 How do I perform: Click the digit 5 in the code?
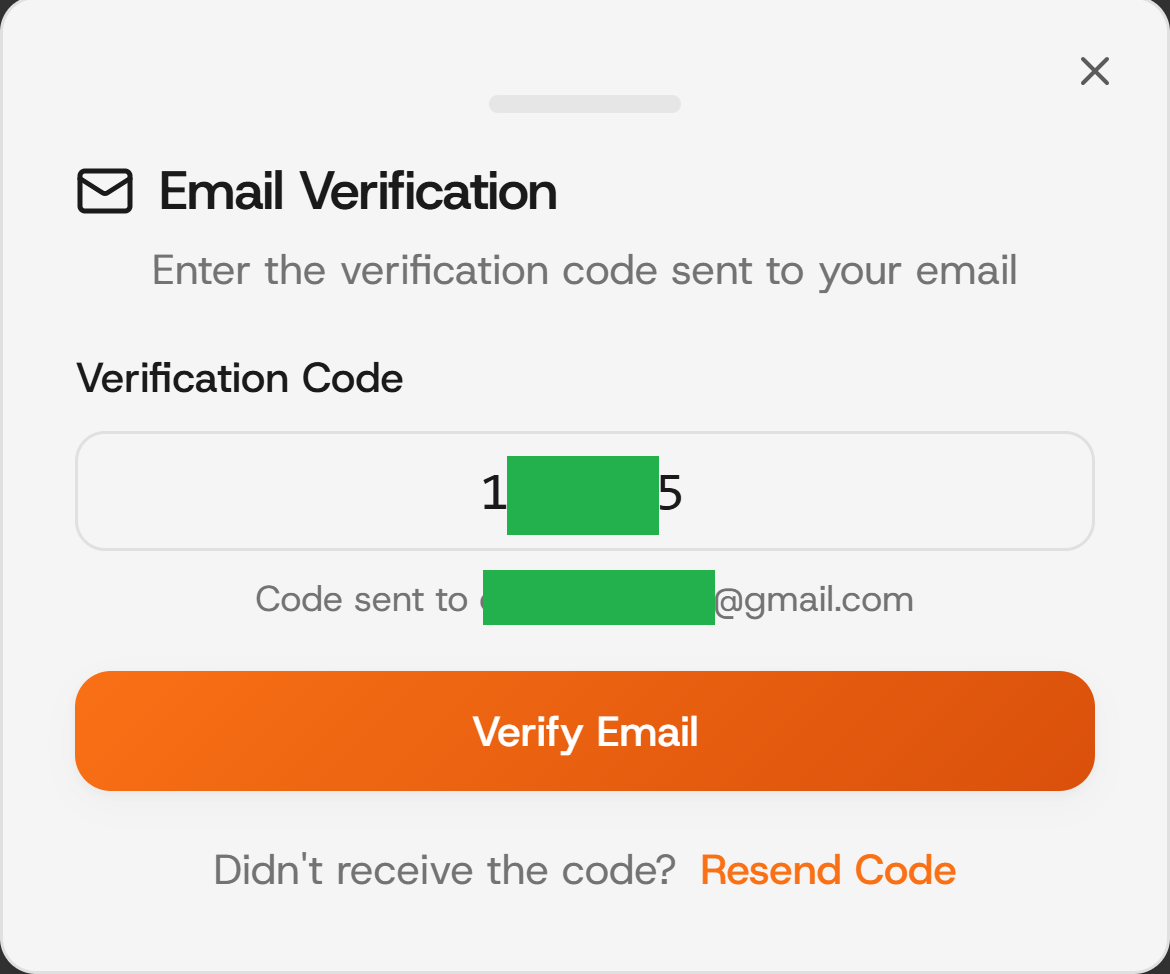(670, 493)
